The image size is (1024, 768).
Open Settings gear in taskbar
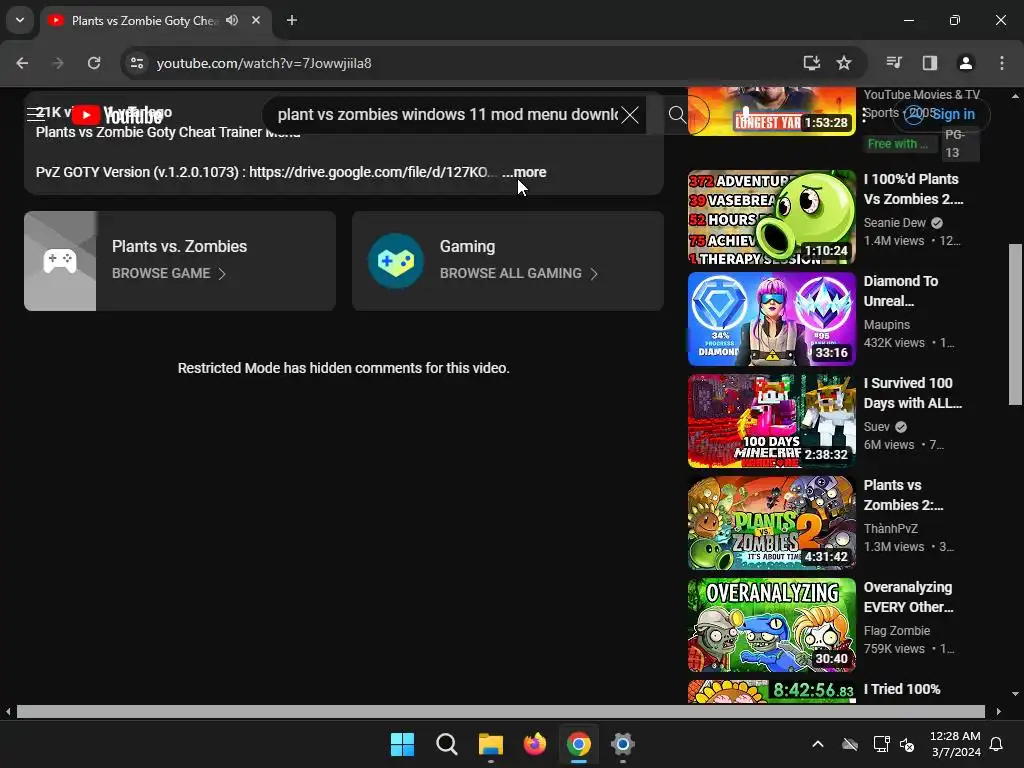pos(623,744)
